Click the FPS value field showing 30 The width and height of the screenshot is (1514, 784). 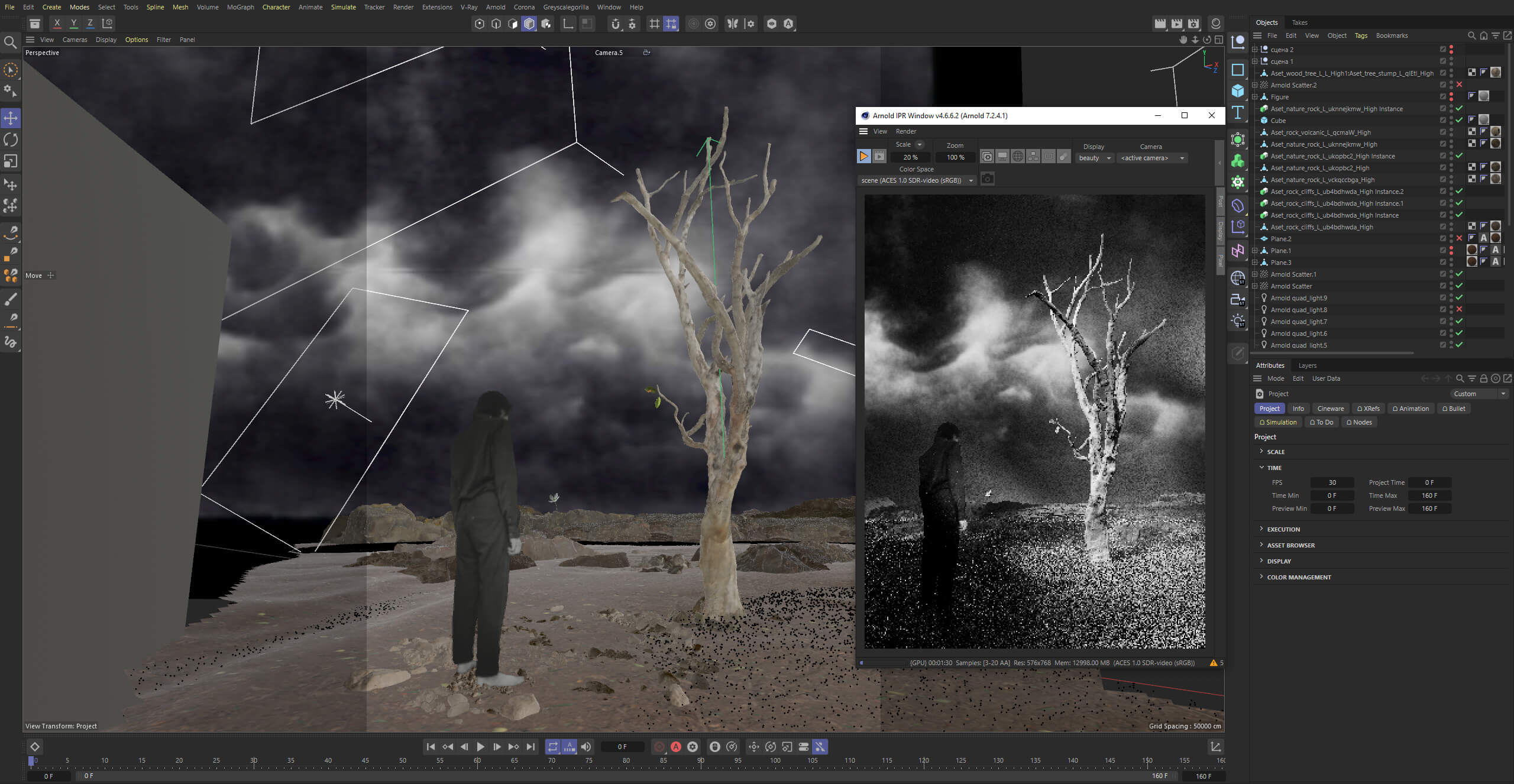tap(1332, 482)
